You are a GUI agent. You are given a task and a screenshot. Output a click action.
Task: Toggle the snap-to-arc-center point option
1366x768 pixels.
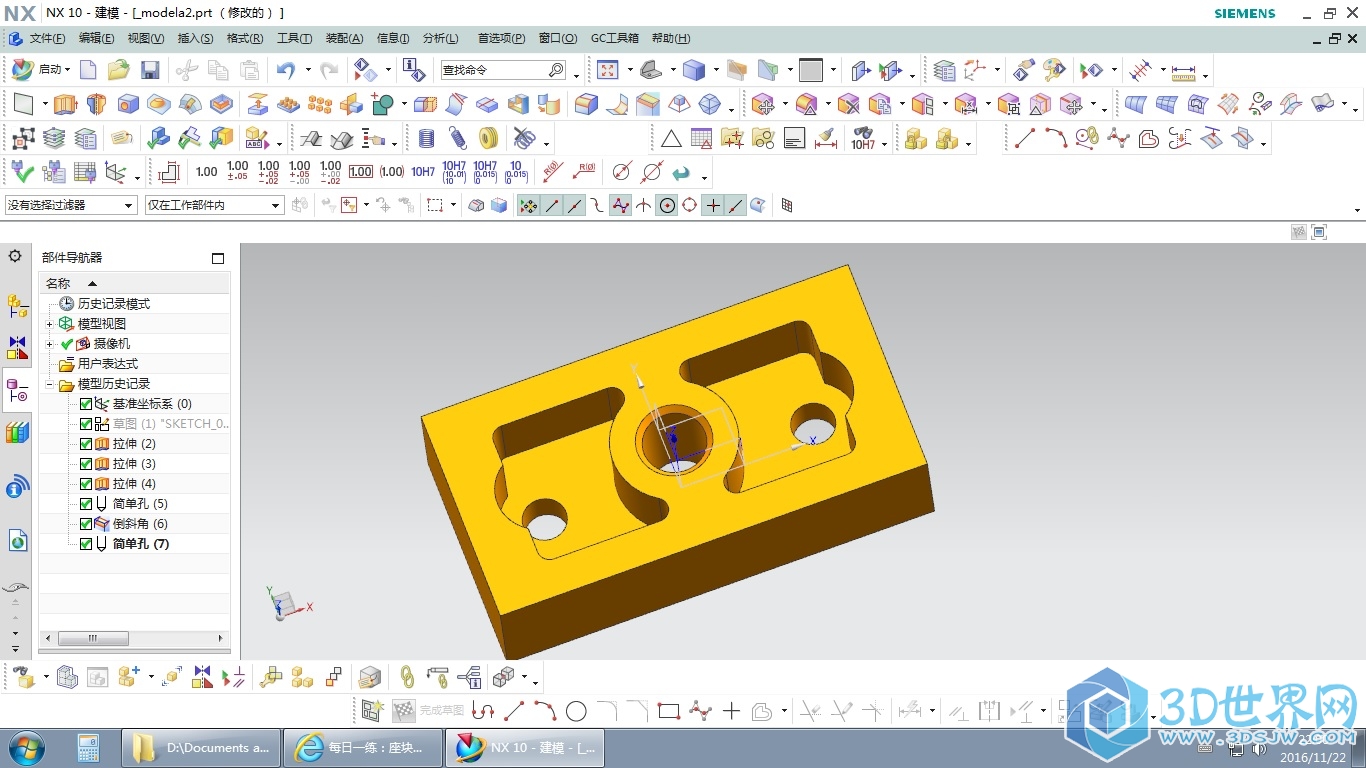click(x=667, y=205)
